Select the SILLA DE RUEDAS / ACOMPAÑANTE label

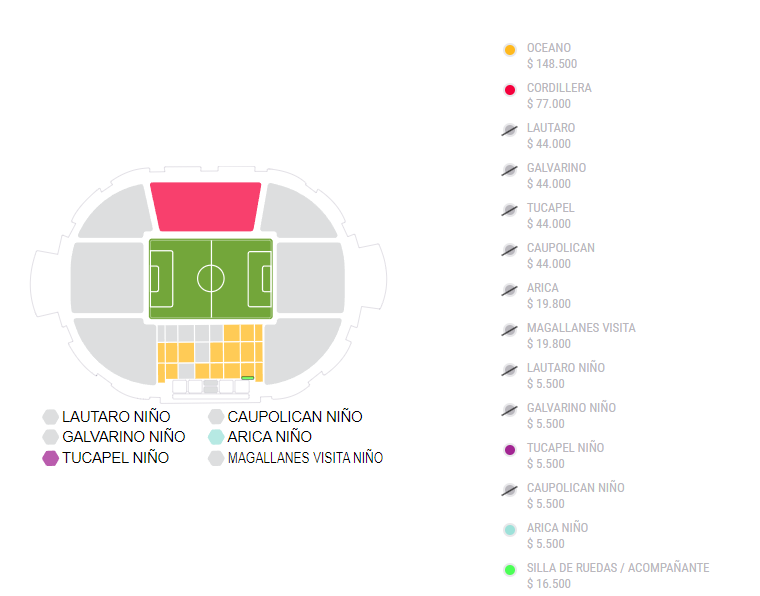click(618, 568)
